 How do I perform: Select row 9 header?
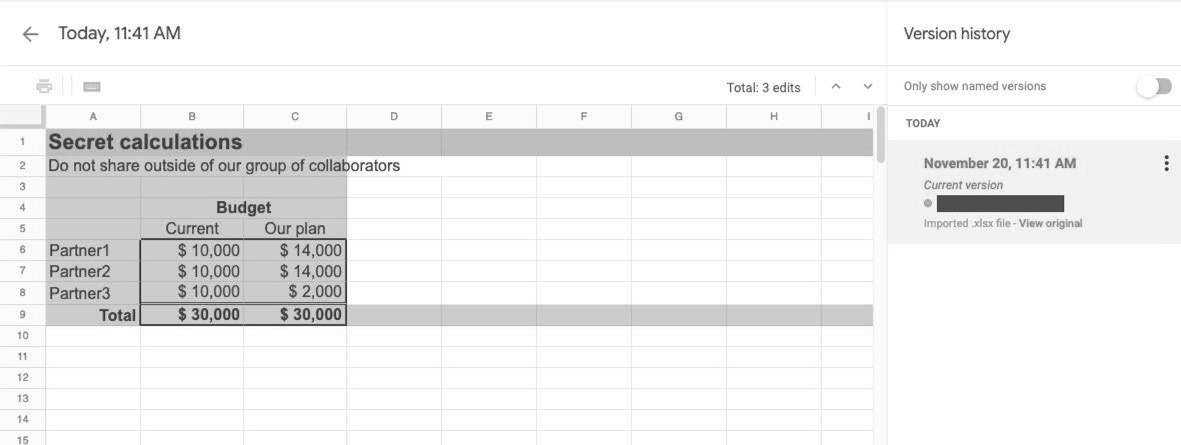(x=22, y=314)
